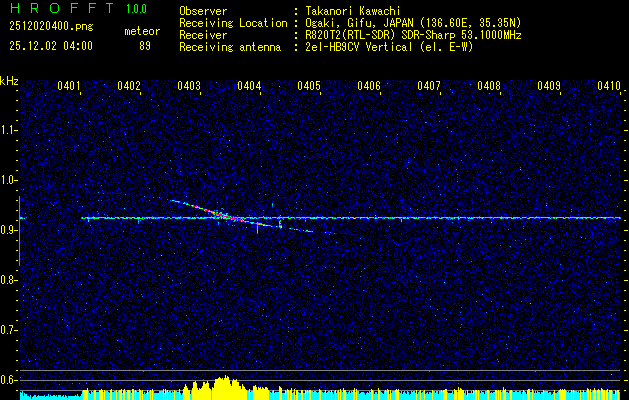Click the 0.8 kHz axis label
The width and height of the screenshot is (629, 400).
click(x=8, y=280)
